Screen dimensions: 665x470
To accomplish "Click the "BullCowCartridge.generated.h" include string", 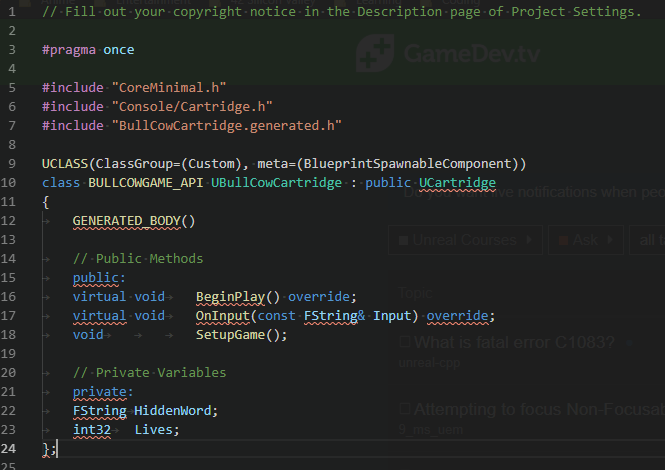I will [x=226, y=126].
